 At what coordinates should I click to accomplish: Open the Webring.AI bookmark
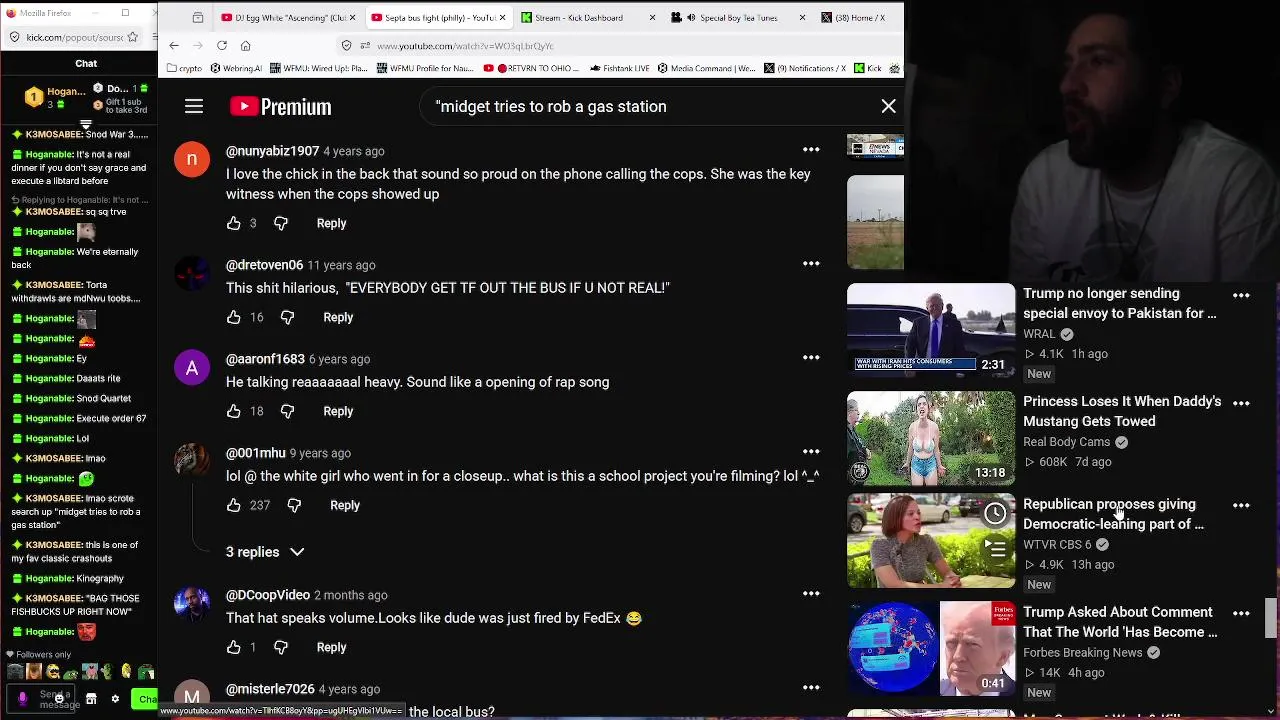pyautogui.click(x=236, y=68)
